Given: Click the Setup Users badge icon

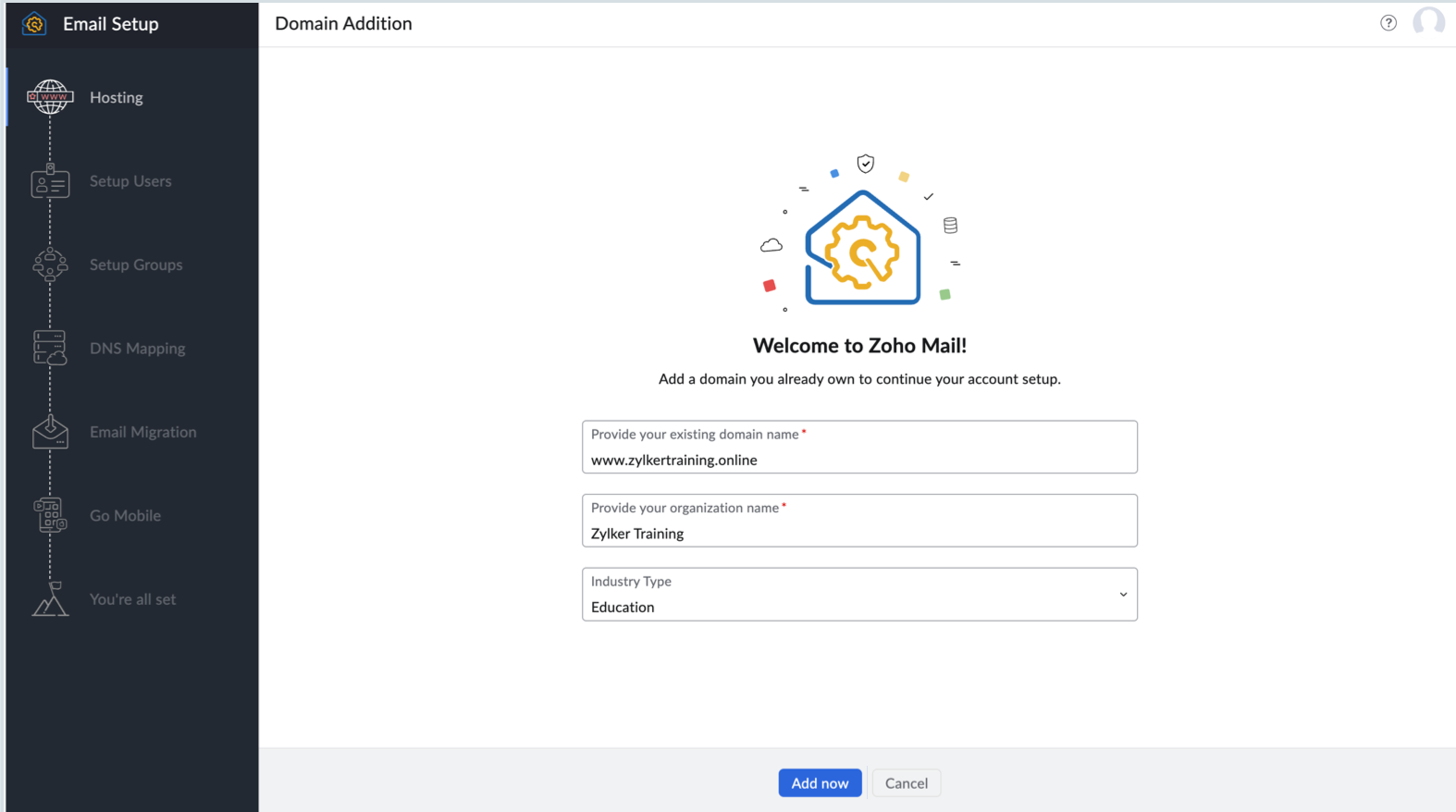Looking at the screenshot, I should coord(50,181).
